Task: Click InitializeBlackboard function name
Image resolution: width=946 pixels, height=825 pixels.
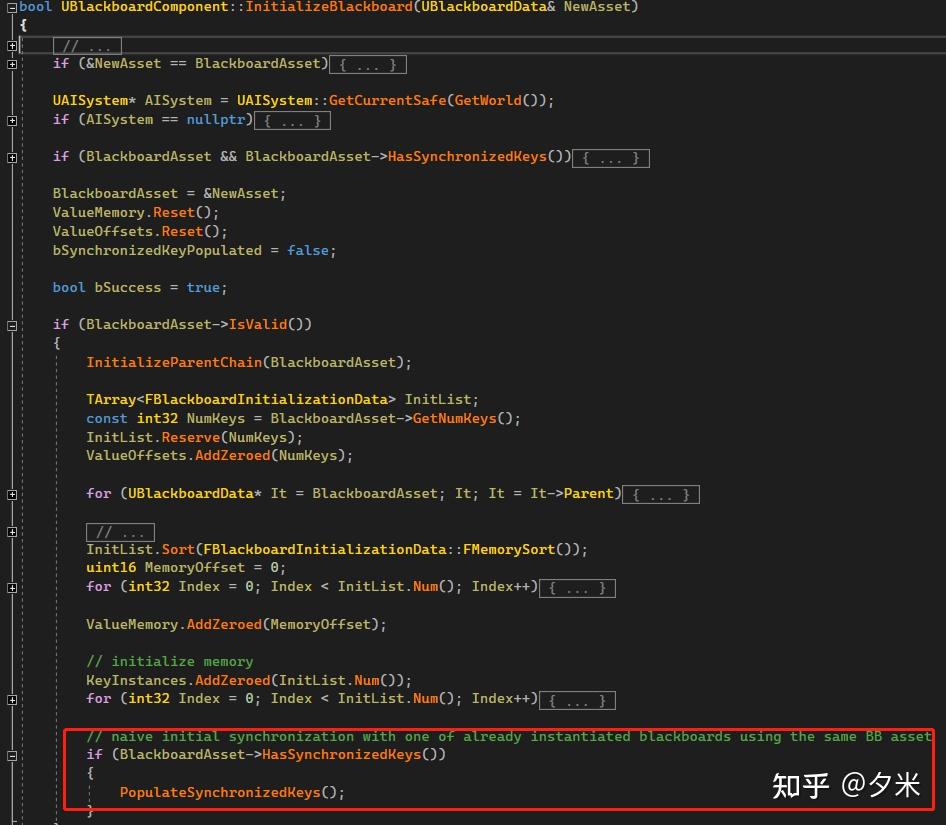Action: click(x=329, y=7)
